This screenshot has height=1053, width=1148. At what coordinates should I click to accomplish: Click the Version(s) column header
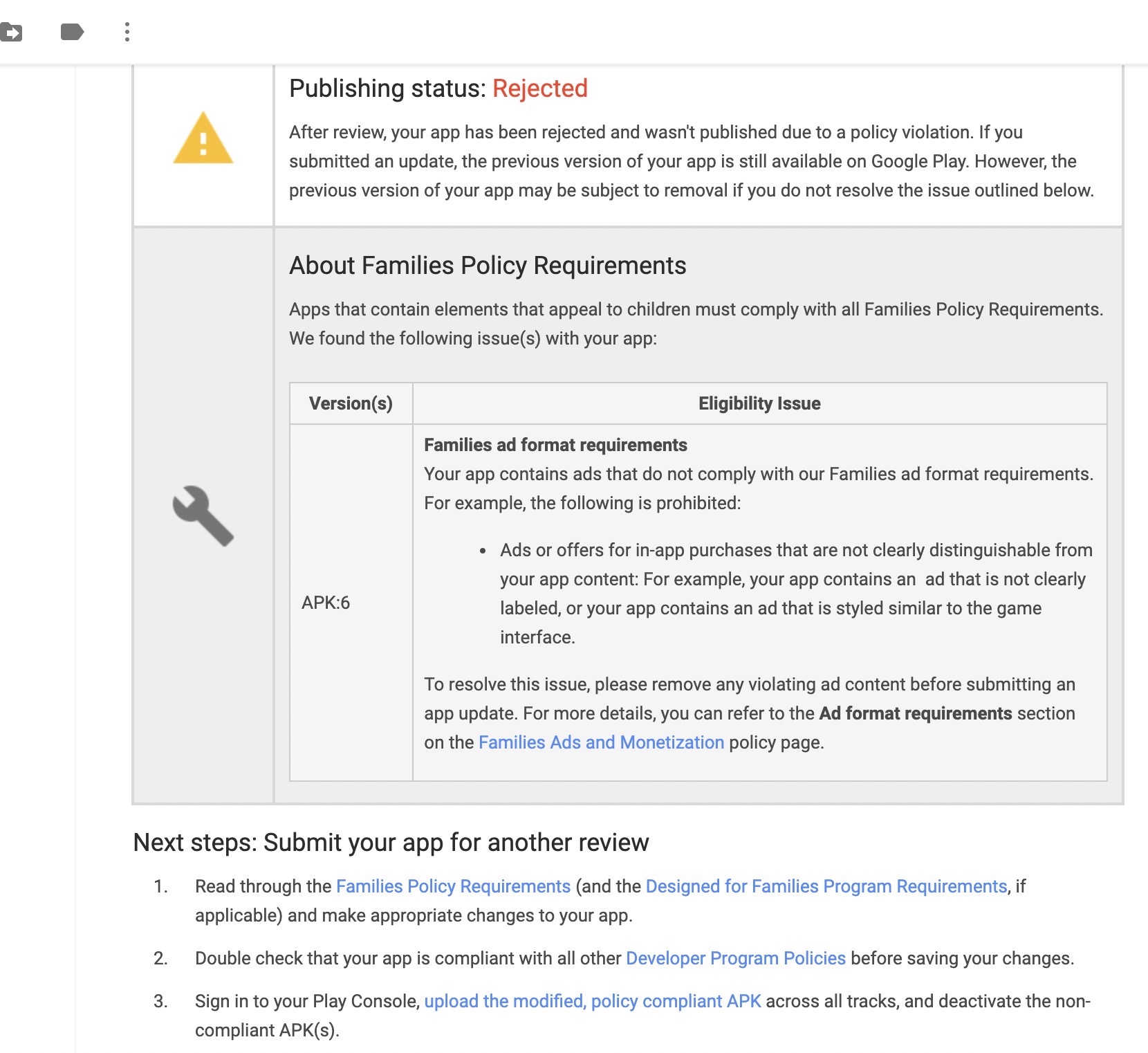[351, 403]
